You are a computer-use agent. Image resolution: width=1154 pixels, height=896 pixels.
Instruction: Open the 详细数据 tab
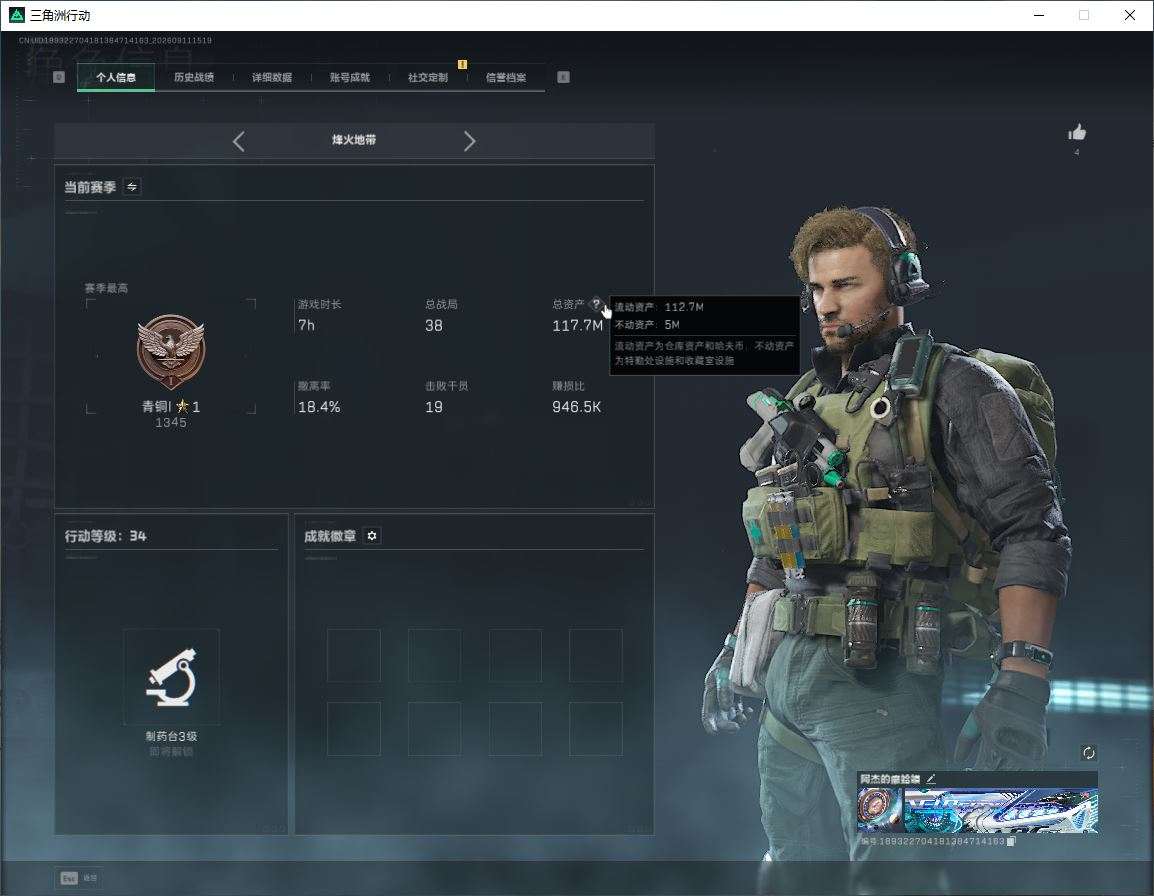[x=272, y=77]
